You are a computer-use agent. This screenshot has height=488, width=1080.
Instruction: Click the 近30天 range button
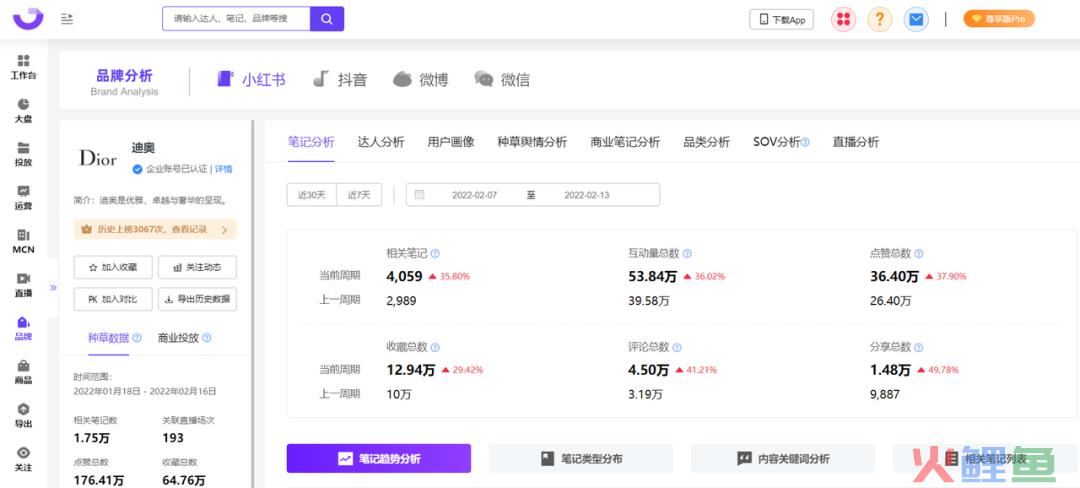[311, 195]
